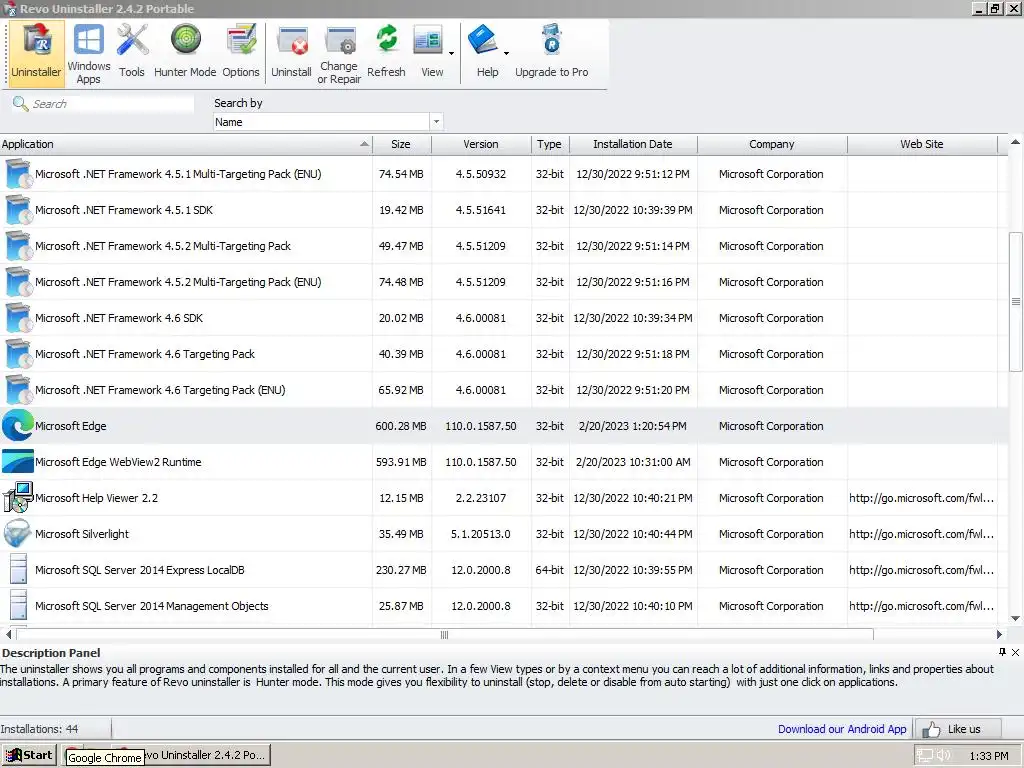Open the Help Viewer 2.2 web site link

pos(921,498)
